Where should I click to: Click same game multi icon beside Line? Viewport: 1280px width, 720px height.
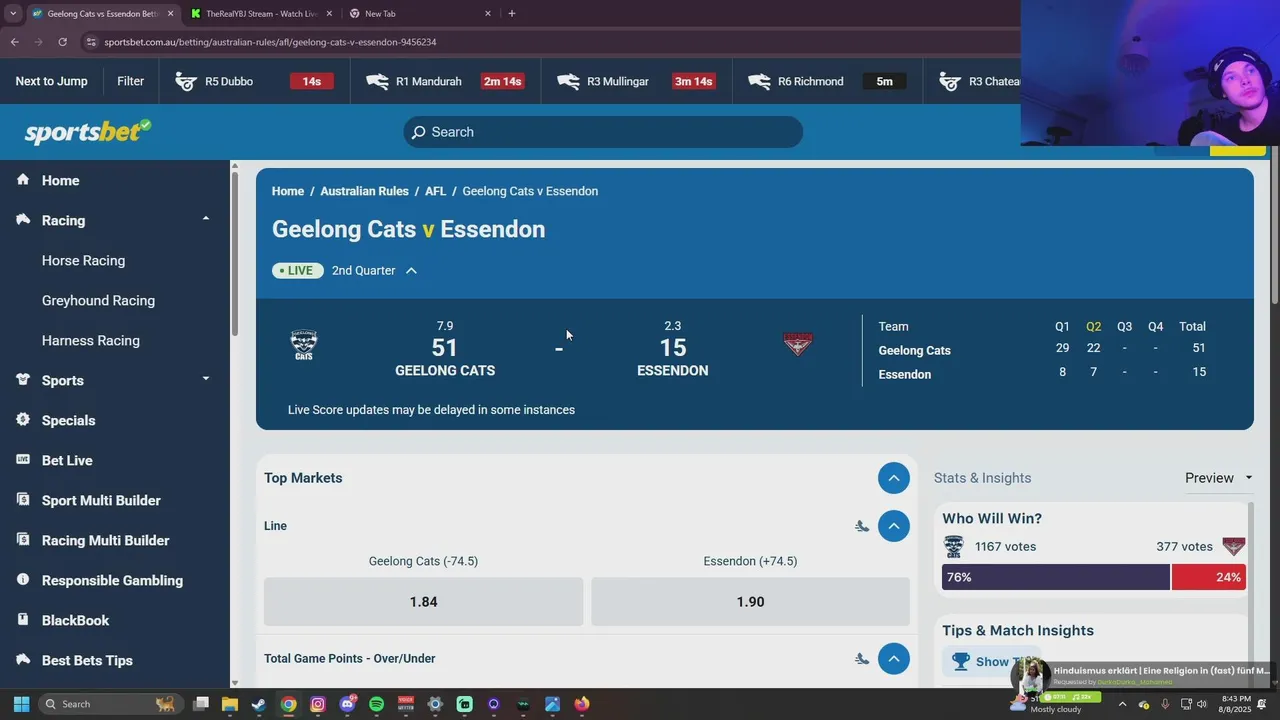pyautogui.click(x=861, y=526)
